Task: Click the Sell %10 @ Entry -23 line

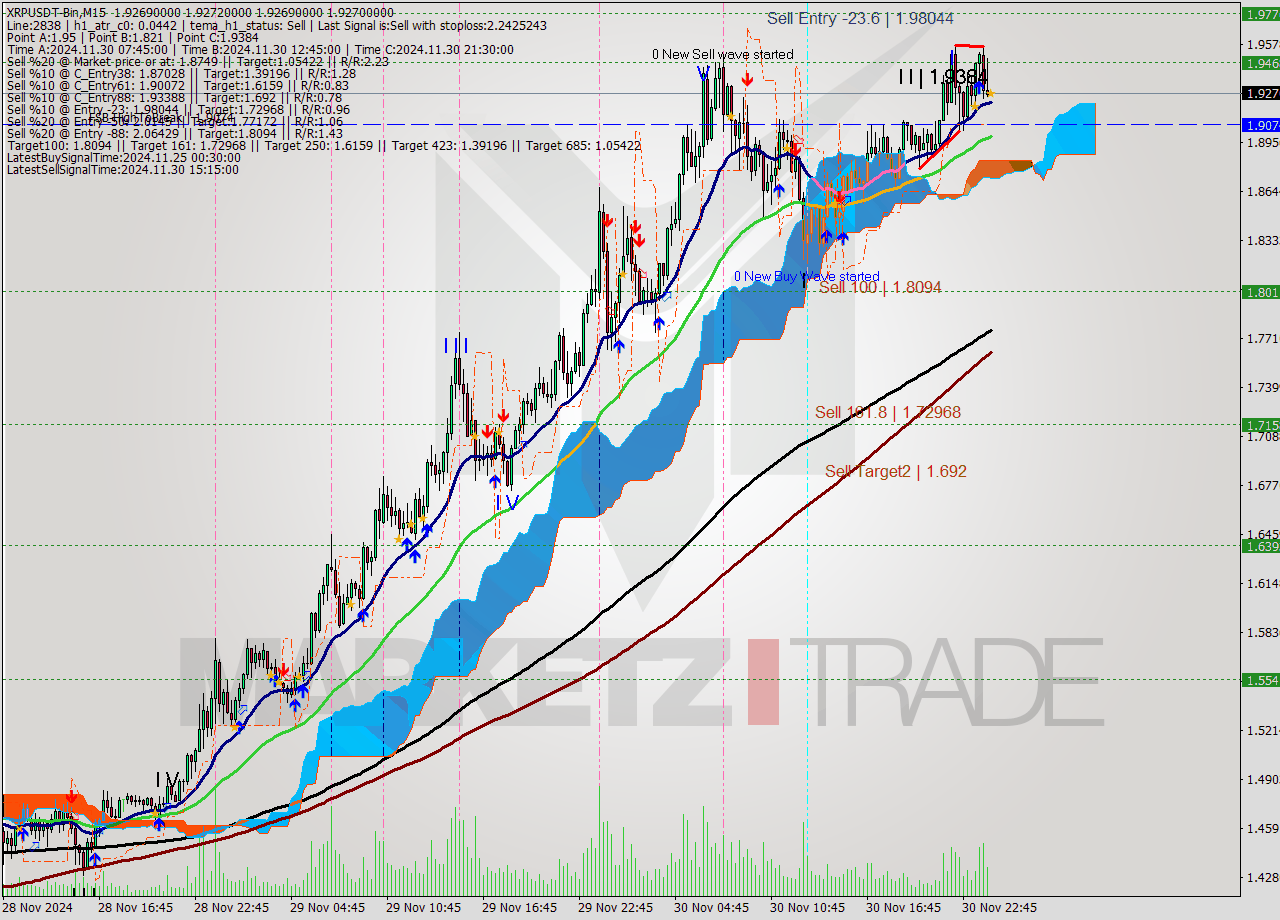Action: pyautogui.click(x=178, y=109)
